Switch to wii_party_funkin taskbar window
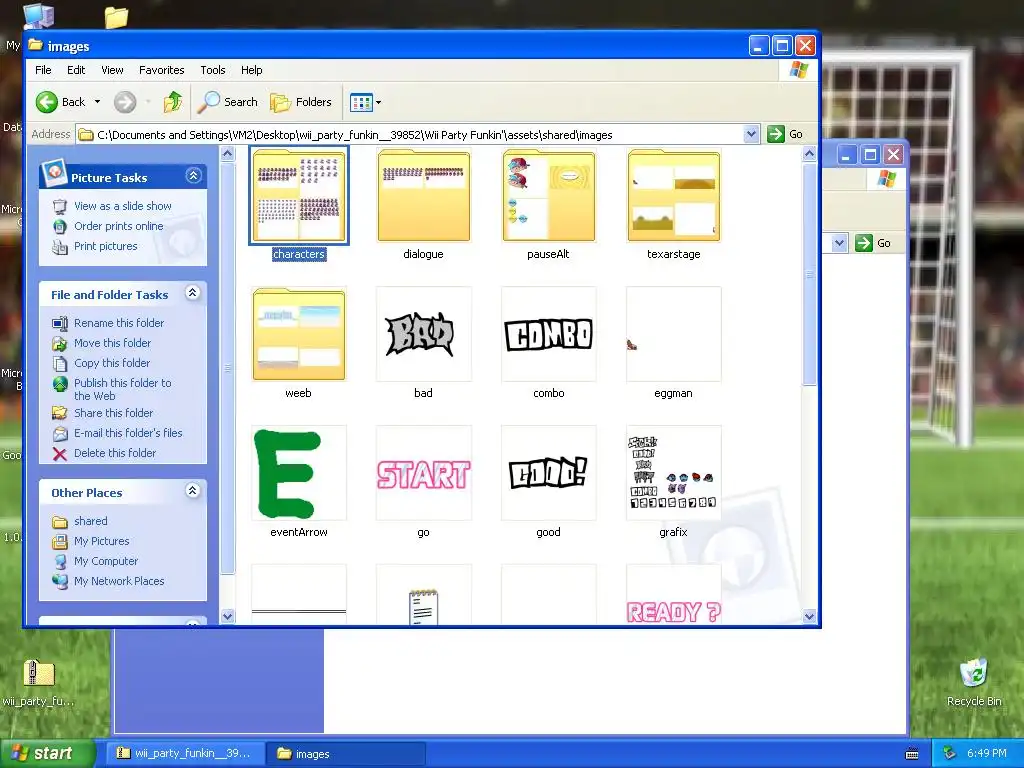 point(185,754)
